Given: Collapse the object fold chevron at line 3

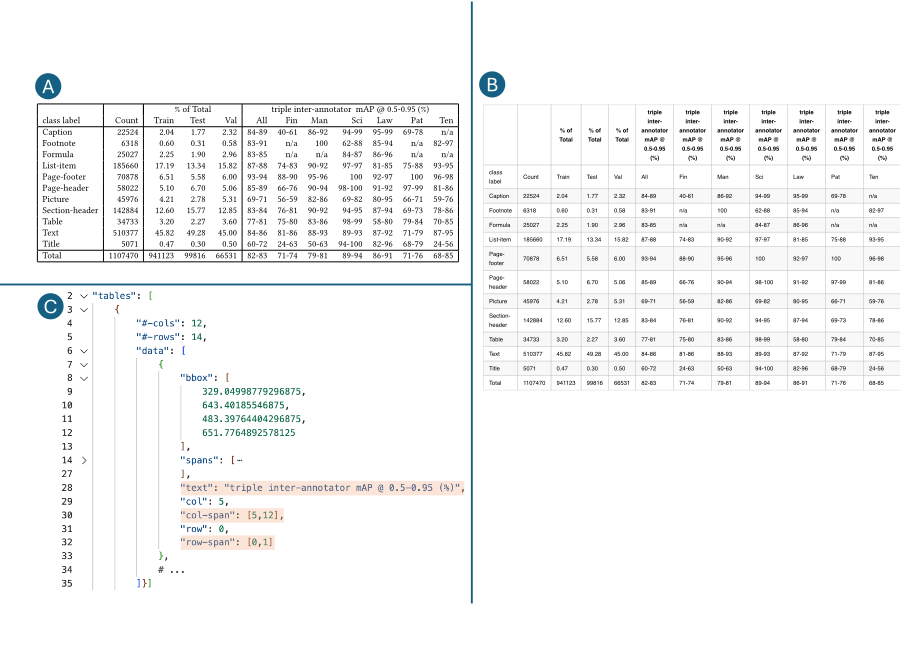Looking at the screenshot, I should point(84,310).
